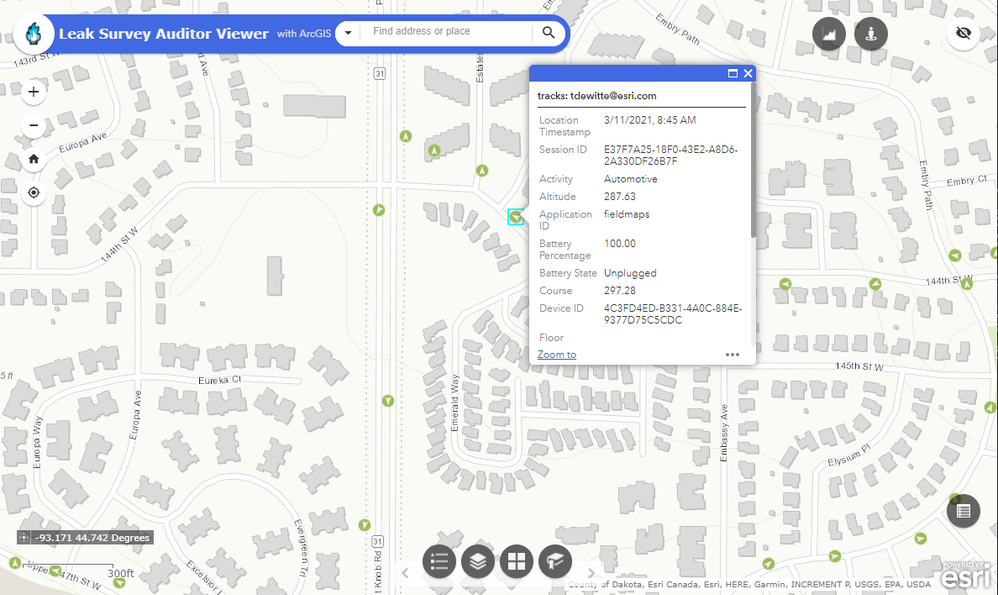Open the popup's three-dot actions menu
The width and height of the screenshot is (998, 595).
(733, 355)
